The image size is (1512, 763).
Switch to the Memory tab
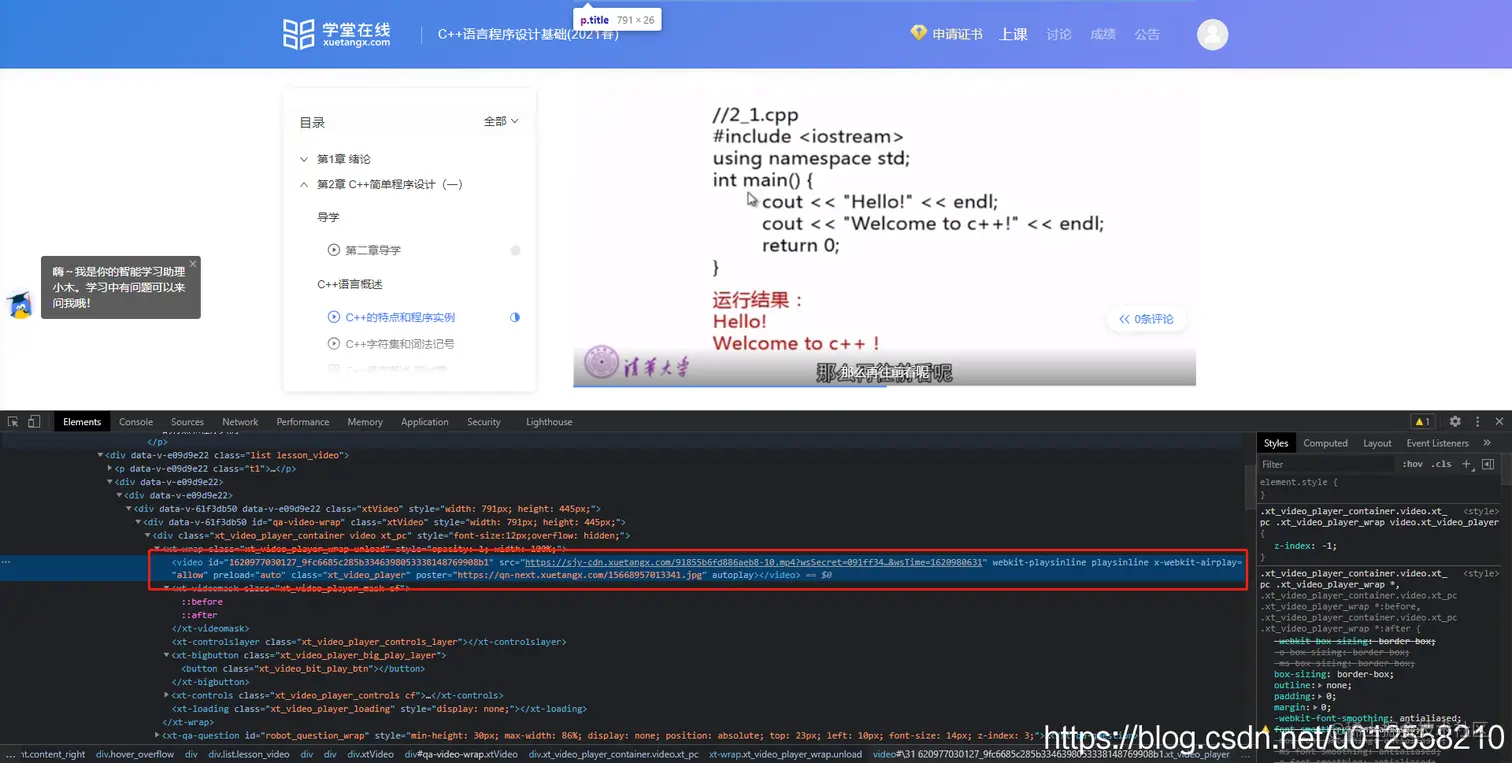pyautogui.click(x=365, y=422)
